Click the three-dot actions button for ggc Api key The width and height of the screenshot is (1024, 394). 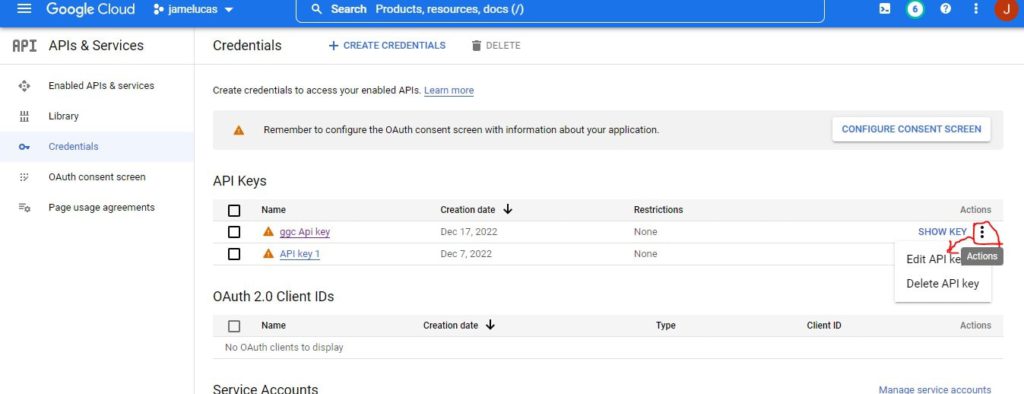click(982, 232)
